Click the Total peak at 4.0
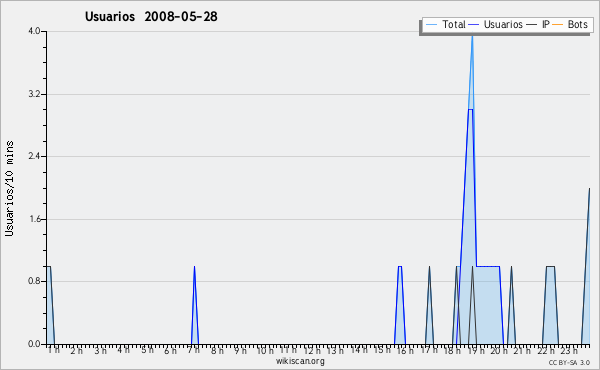This screenshot has height=370, width=600. 472,36
